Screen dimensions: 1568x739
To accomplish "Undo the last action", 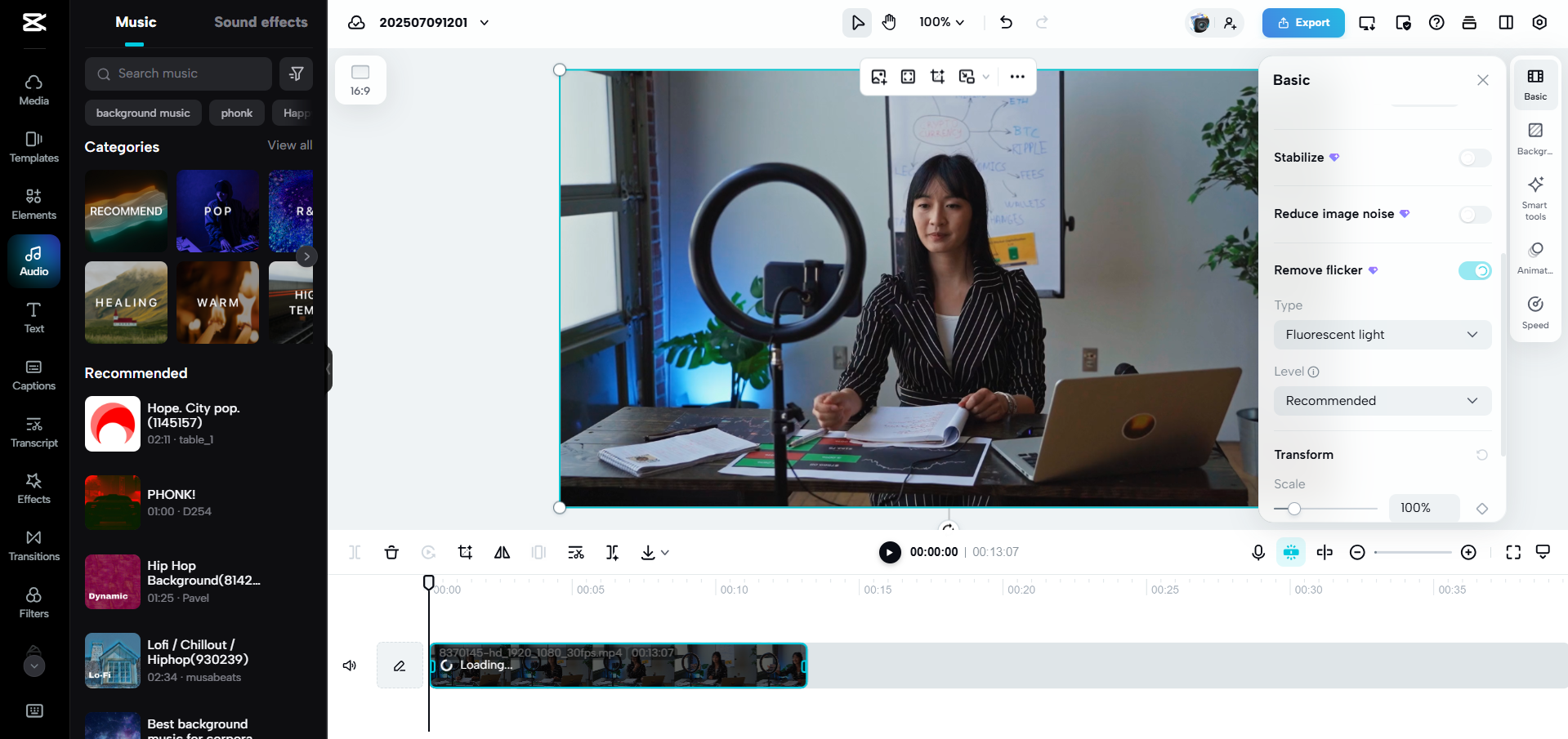I will [x=1006, y=22].
